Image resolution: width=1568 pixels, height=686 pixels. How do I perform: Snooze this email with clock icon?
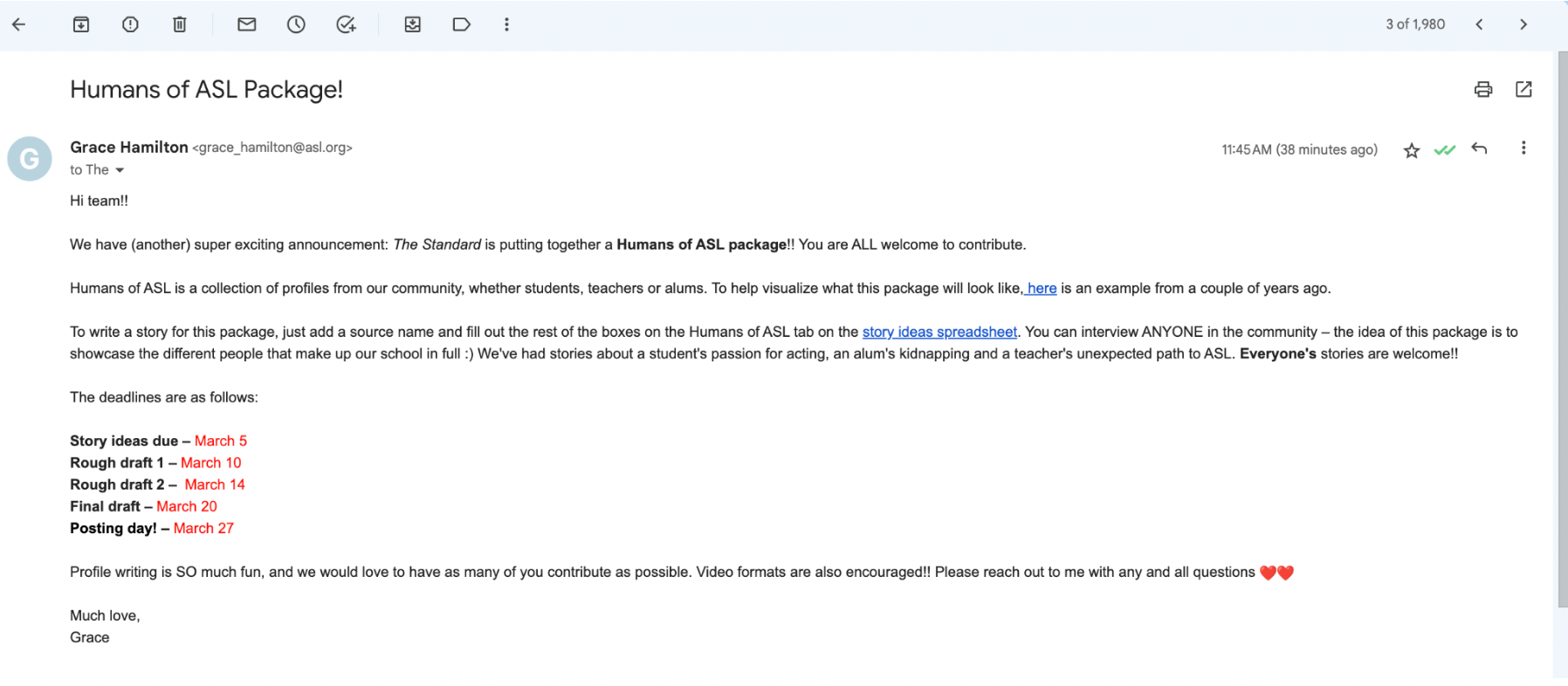[296, 24]
